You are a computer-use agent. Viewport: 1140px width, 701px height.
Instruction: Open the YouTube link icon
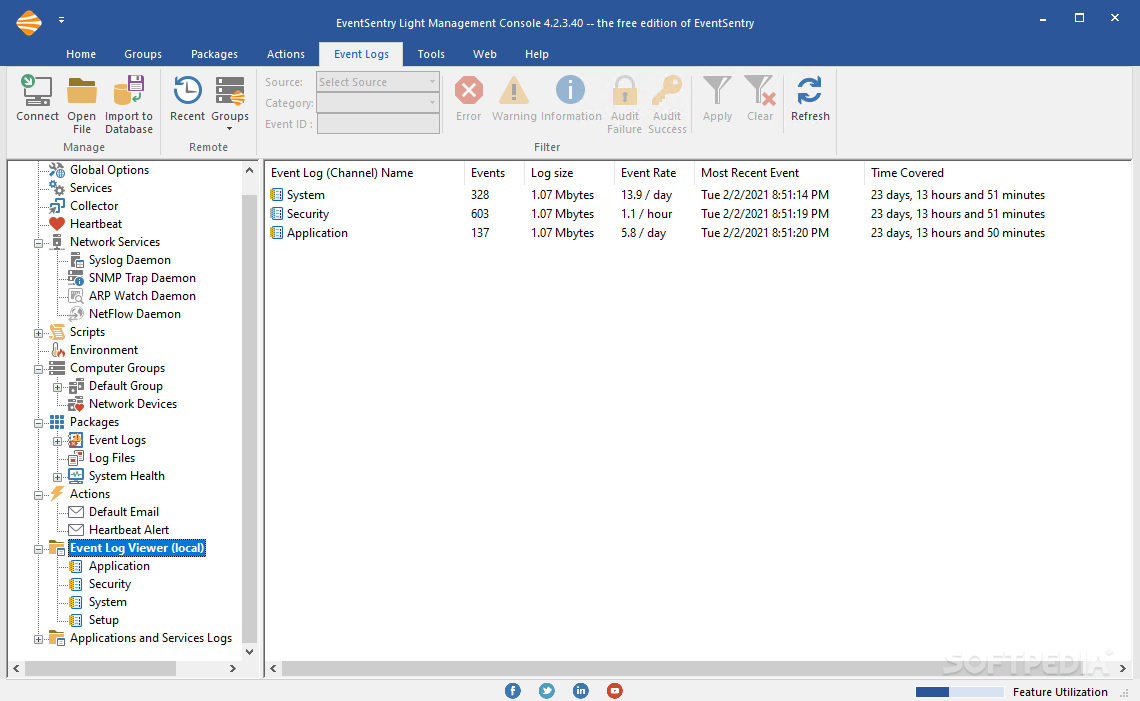614,691
